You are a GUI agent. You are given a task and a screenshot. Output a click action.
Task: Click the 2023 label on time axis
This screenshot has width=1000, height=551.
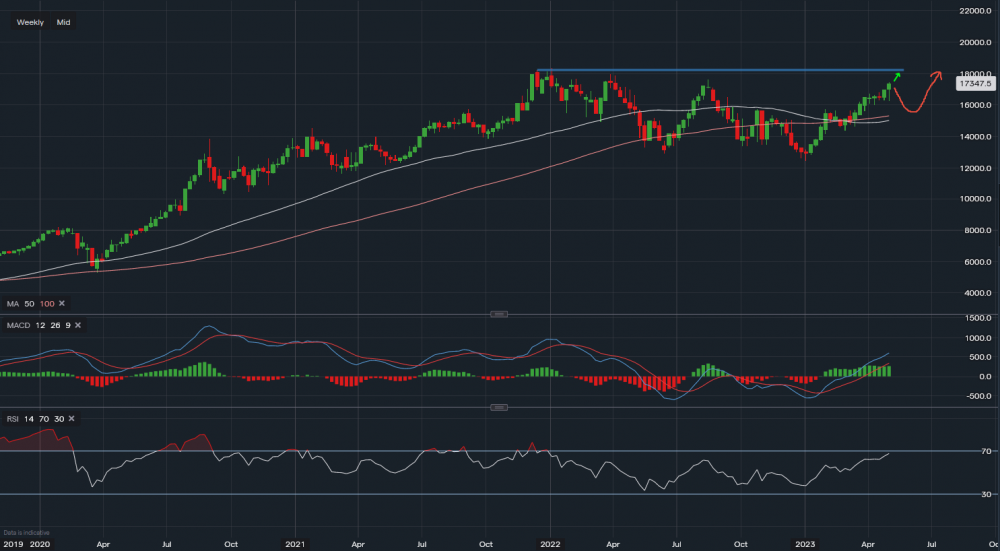point(806,544)
